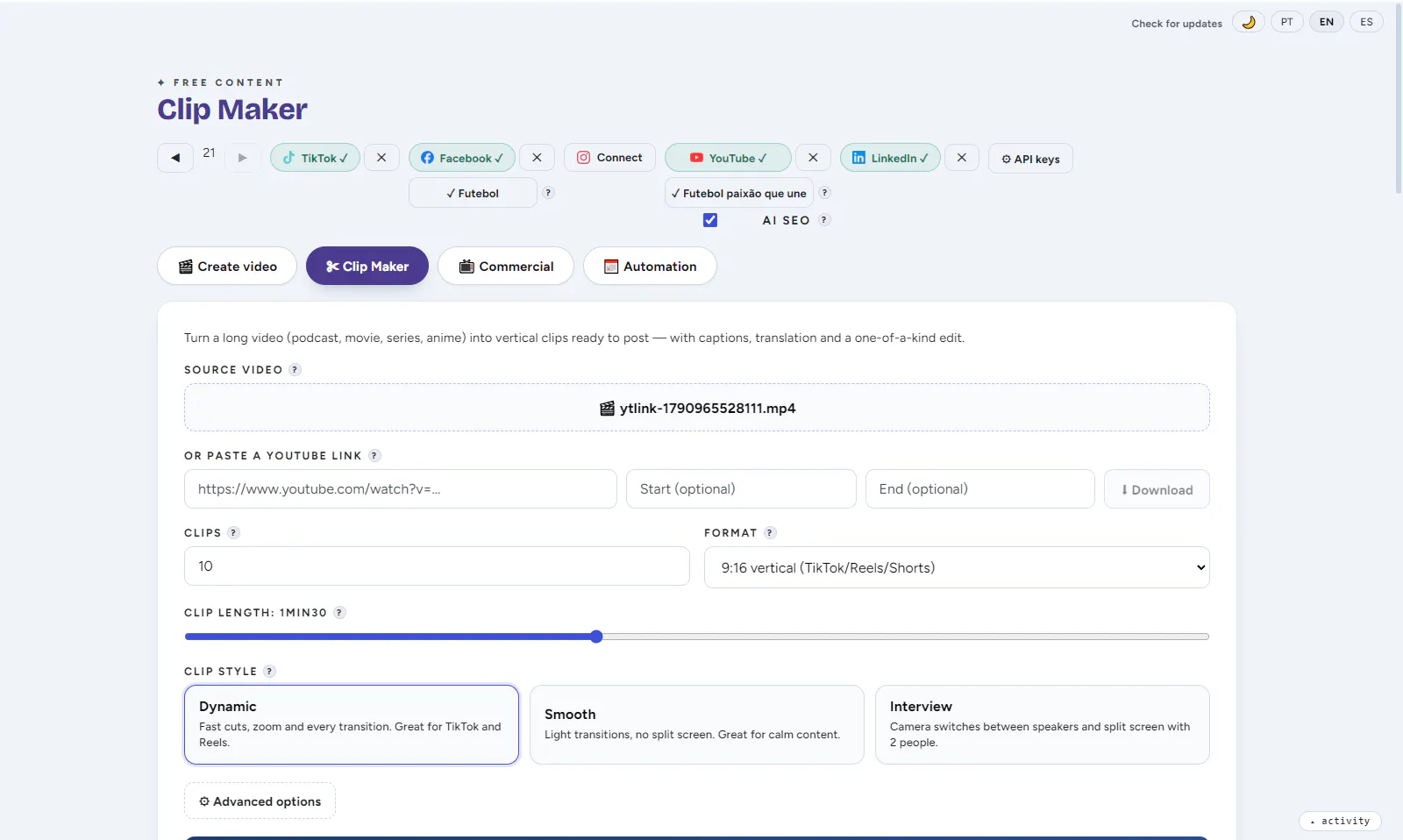Show Clips help tooltip
Image resolution: width=1403 pixels, height=840 pixels.
(233, 532)
